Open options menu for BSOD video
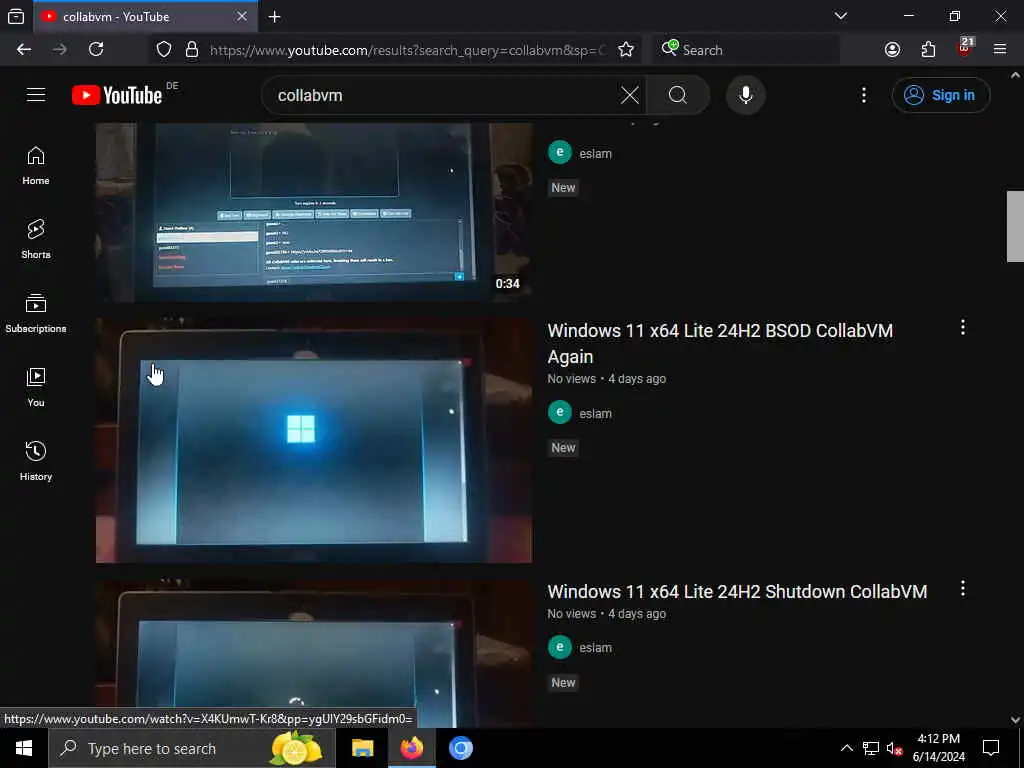The width and height of the screenshot is (1024, 768). 962,328
